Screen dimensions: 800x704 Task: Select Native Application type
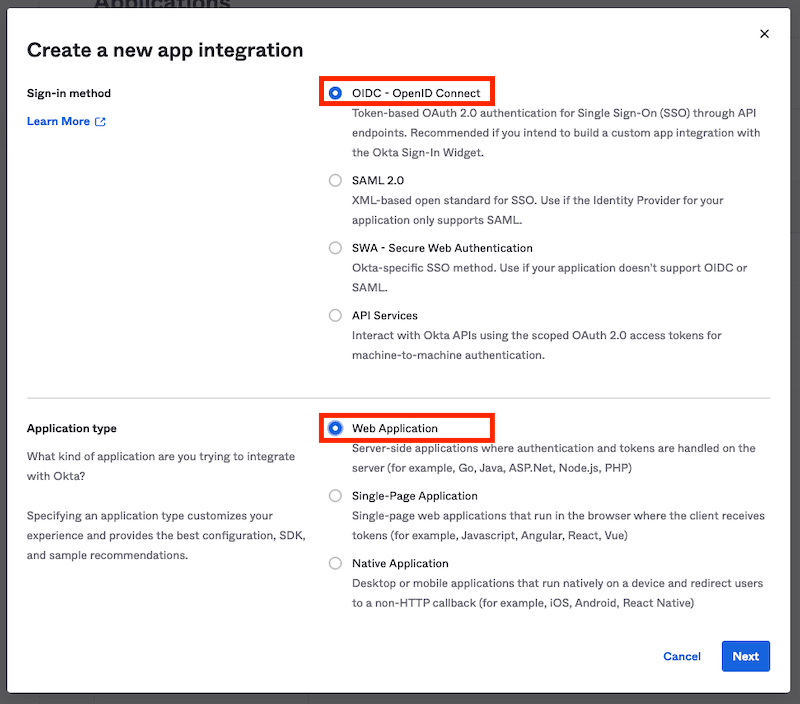click(x=335, y=563)
